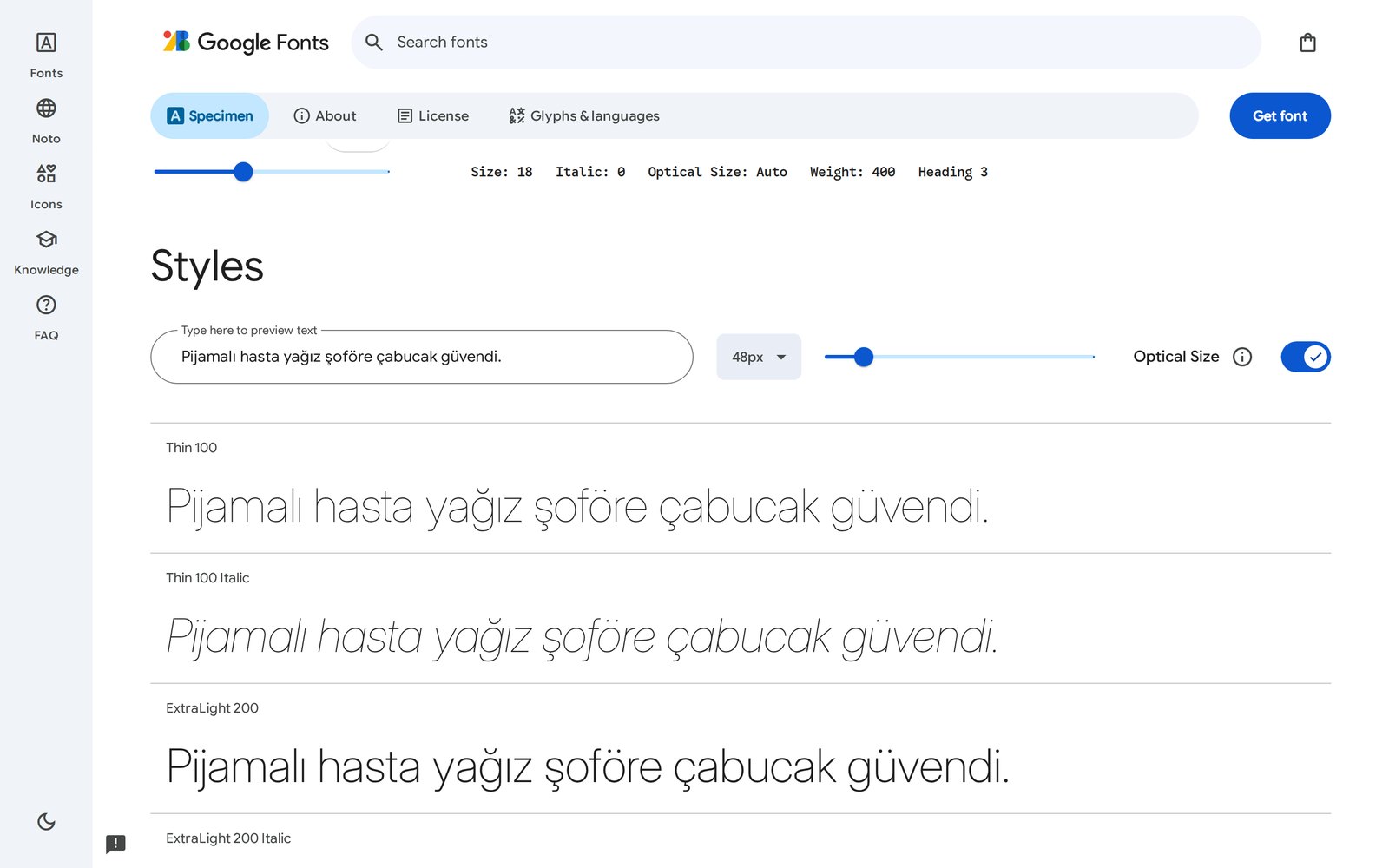Send feedback via exclamation icon

tap(115, 844)
